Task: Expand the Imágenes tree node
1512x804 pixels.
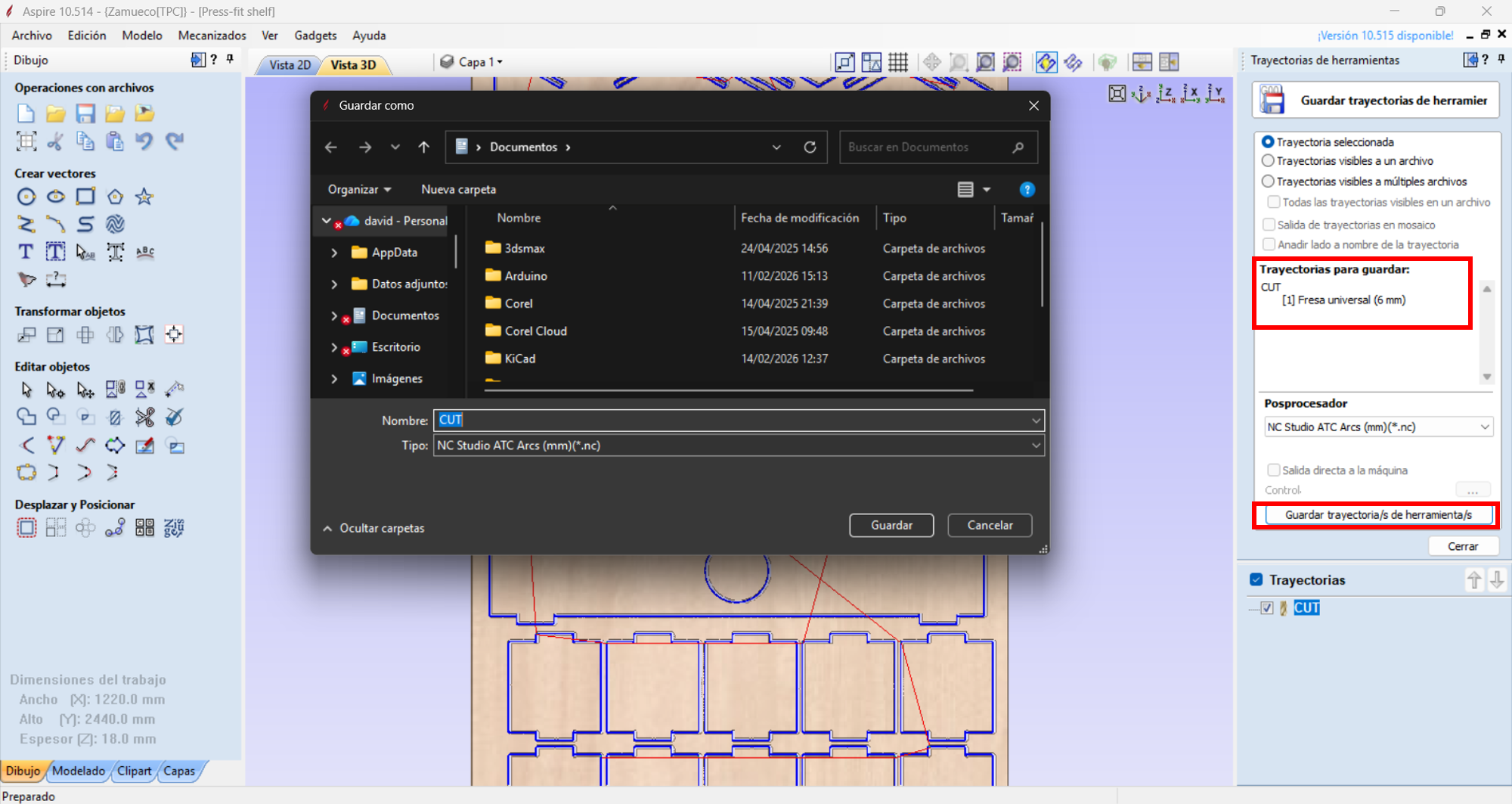Action: pos(334,379)
